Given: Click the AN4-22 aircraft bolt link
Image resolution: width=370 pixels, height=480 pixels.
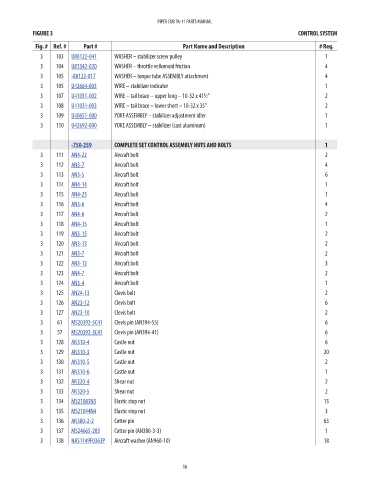Looking at the screenshot, I should tap(79, 155).
